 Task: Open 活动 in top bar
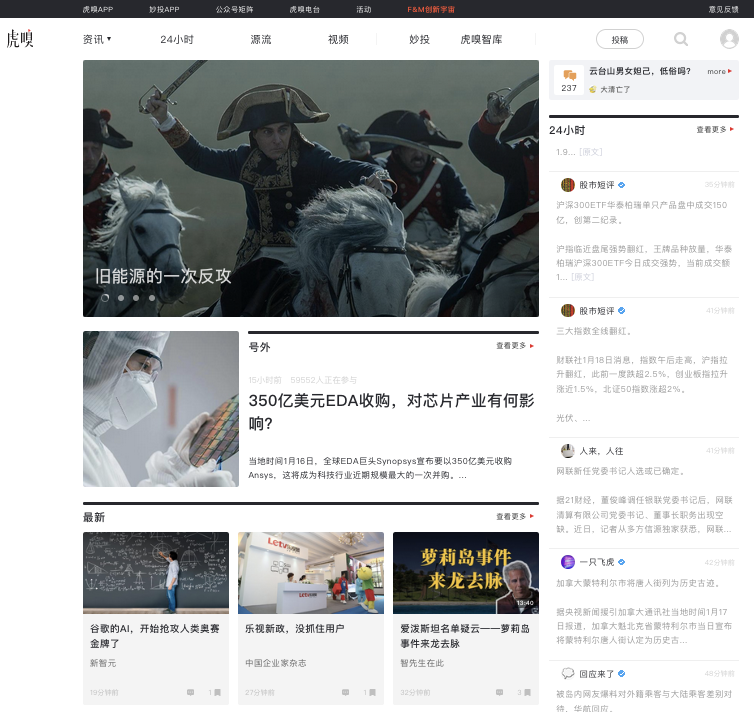click(x=364, y=9)
